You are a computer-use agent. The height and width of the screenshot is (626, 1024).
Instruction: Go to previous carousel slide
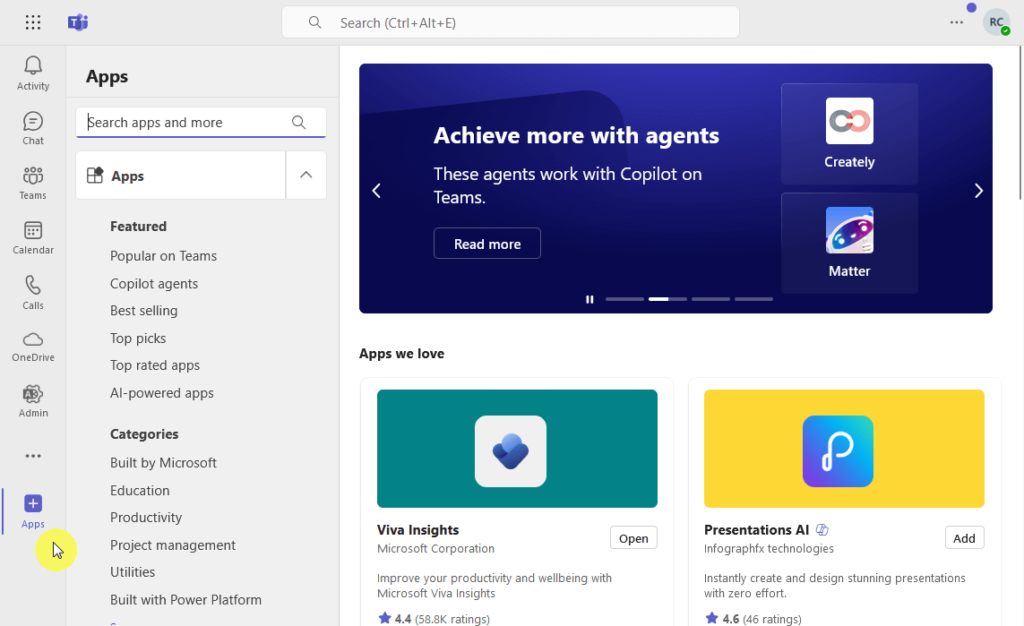376,191
